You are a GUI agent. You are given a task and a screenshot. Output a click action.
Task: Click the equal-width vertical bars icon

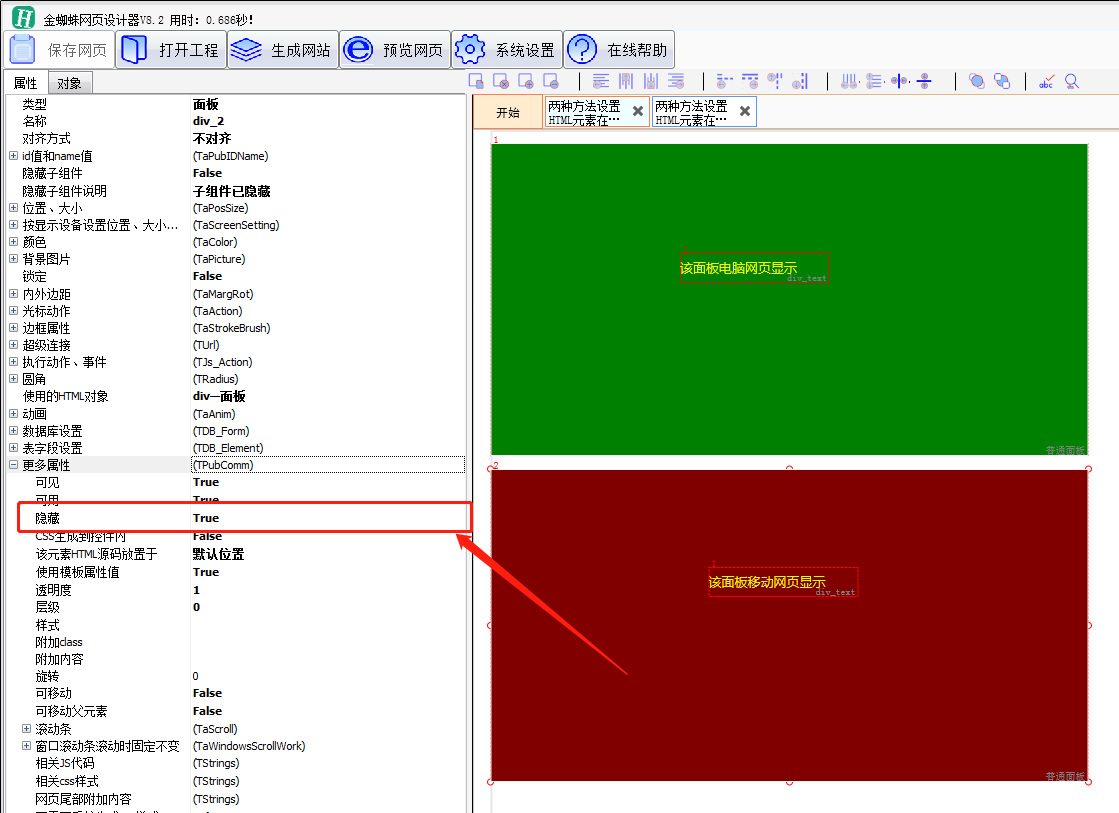pyautogui.click(x=849, y=81)
